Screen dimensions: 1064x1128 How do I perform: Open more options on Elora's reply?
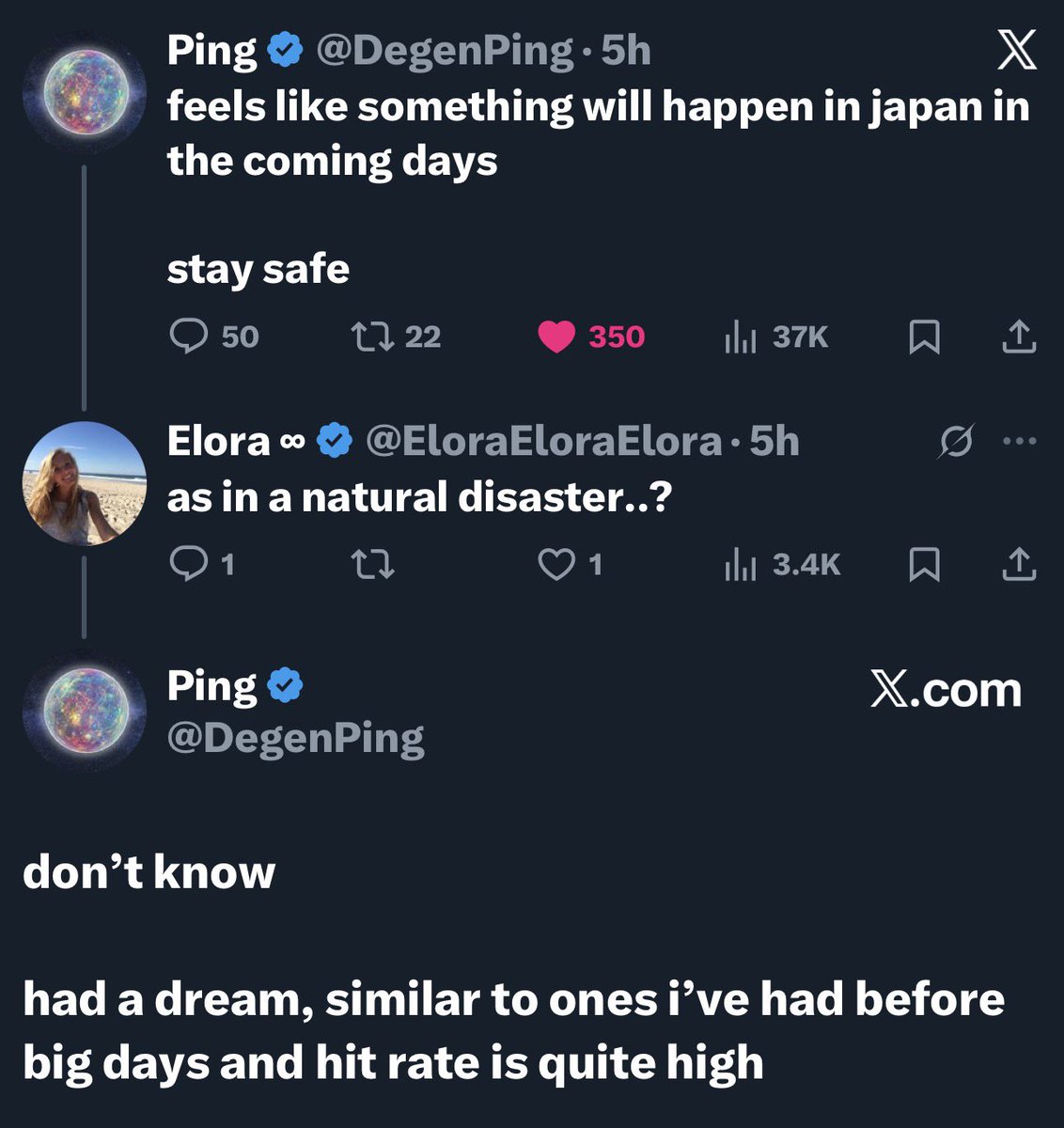click(x=1019, y=441)
